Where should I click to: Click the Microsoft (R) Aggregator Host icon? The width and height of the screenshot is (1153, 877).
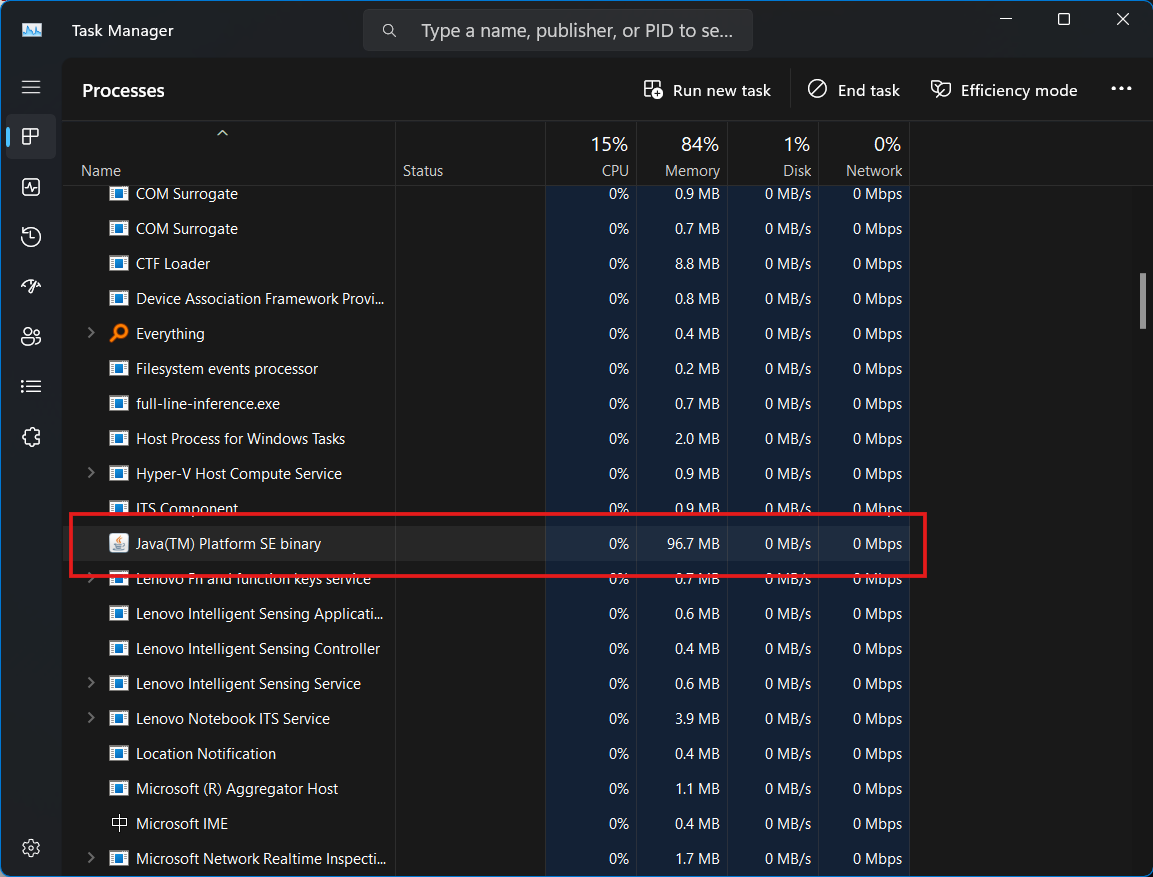coord(118,788)
